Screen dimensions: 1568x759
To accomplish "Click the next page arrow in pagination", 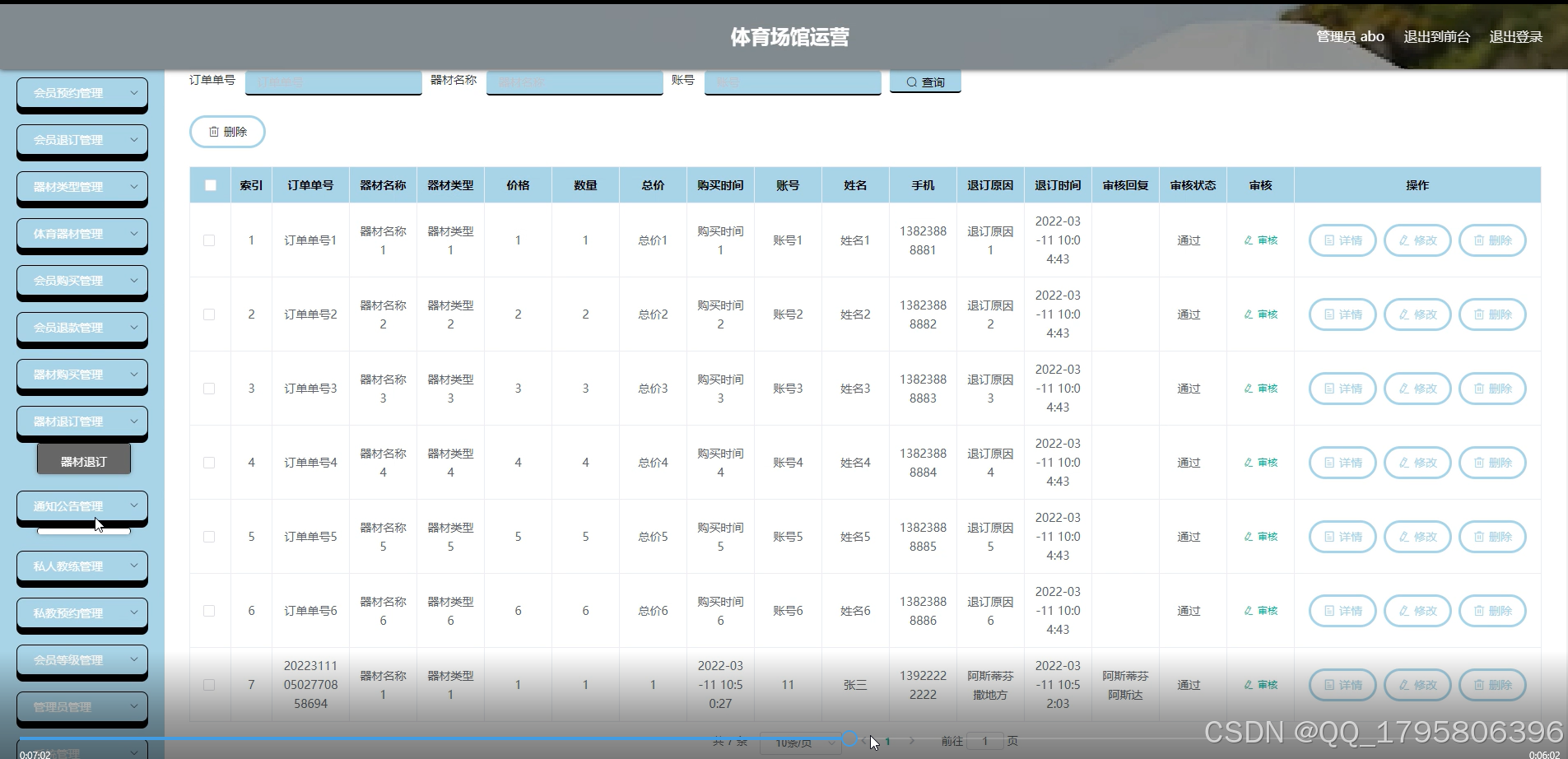I will click(x=913, y=741).
